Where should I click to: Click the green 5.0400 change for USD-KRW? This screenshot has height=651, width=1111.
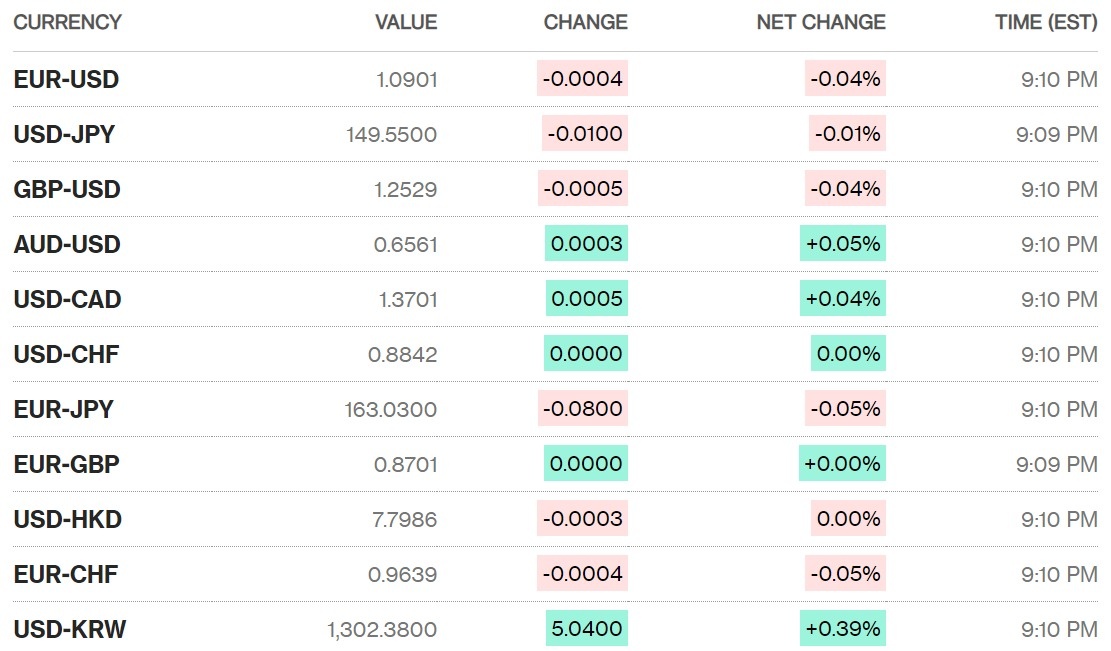click(586, 629)
